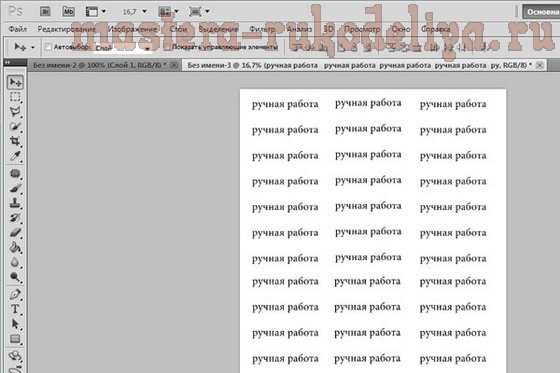
Task: Select the Move tool in the toolbox
Action: click(x=15, y=83)
